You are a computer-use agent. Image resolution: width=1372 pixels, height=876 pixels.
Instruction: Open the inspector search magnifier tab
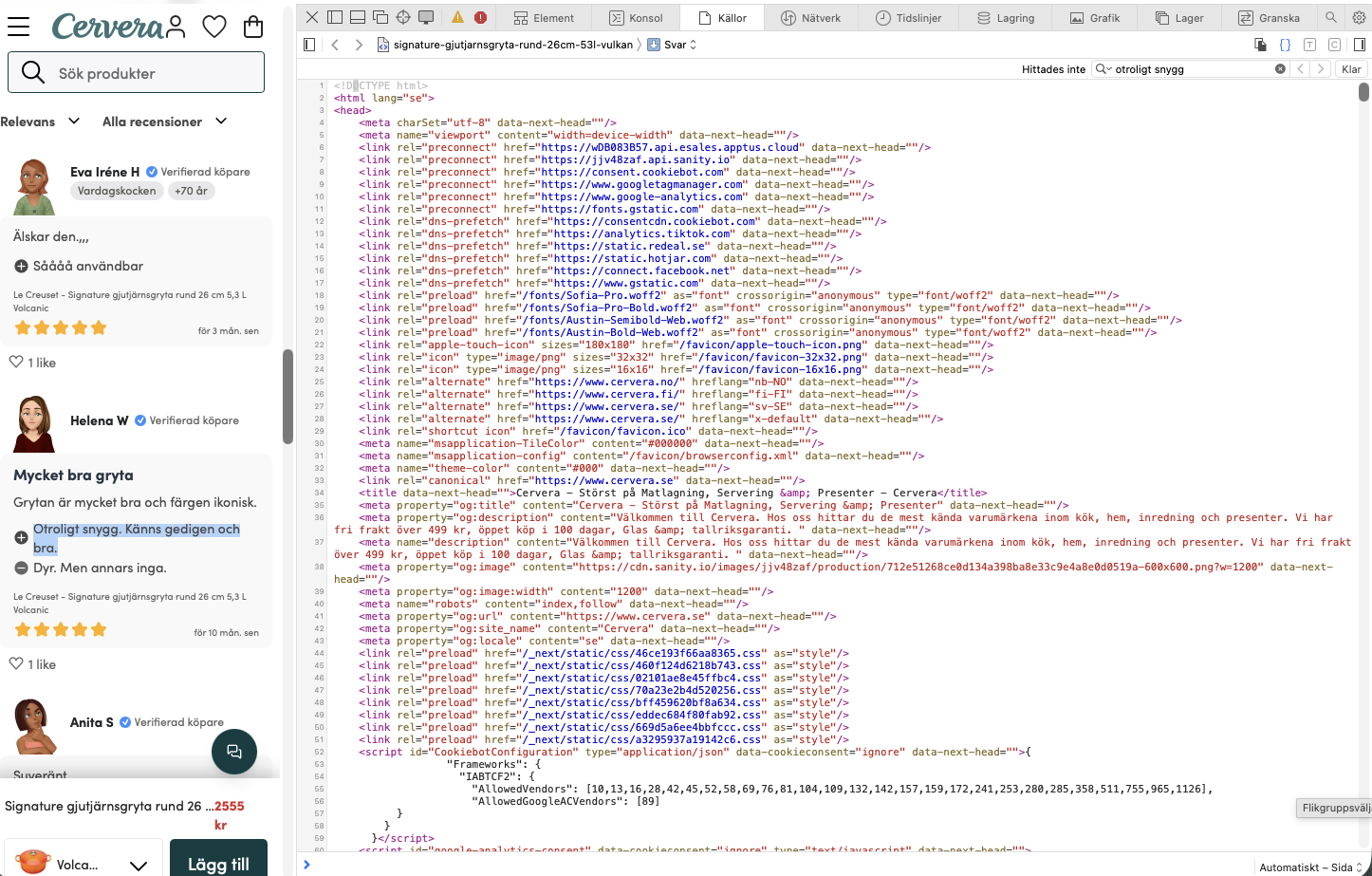click(1331, 17)
